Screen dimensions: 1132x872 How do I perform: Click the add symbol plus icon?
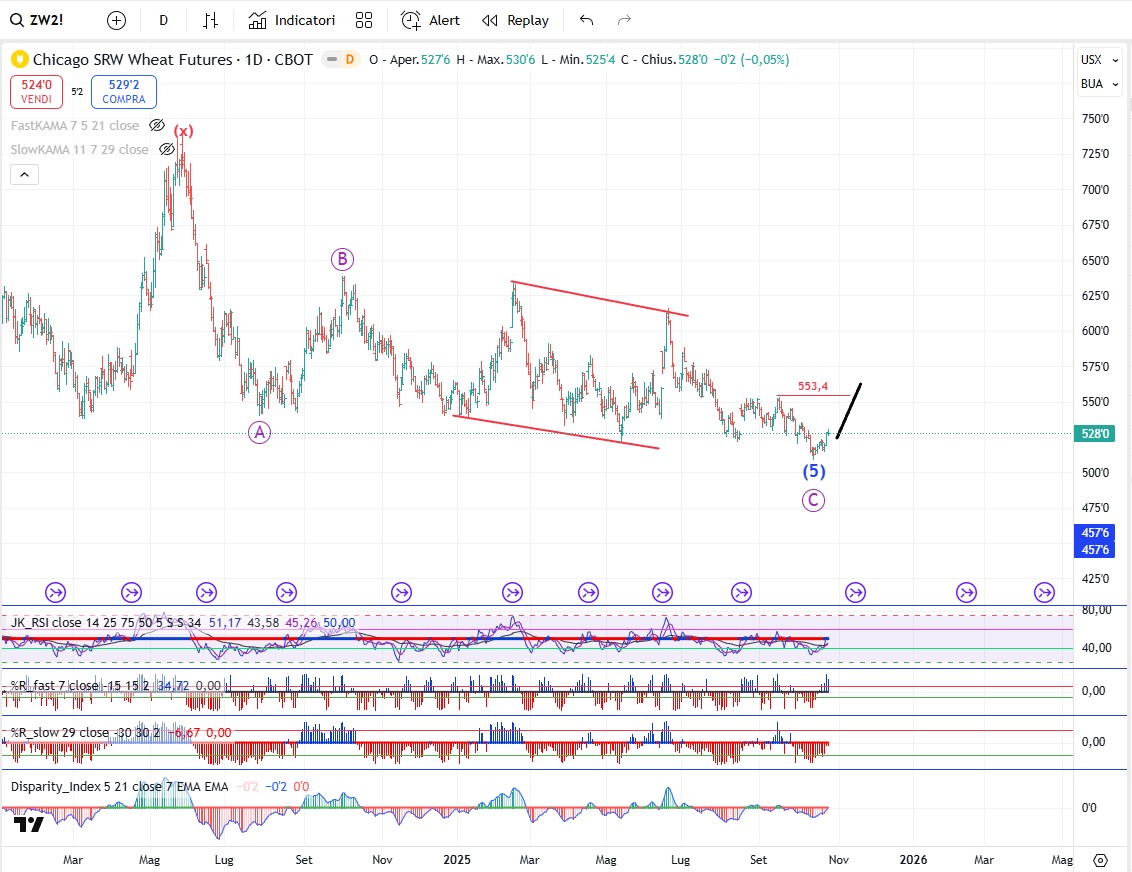(x=116, y=20)
